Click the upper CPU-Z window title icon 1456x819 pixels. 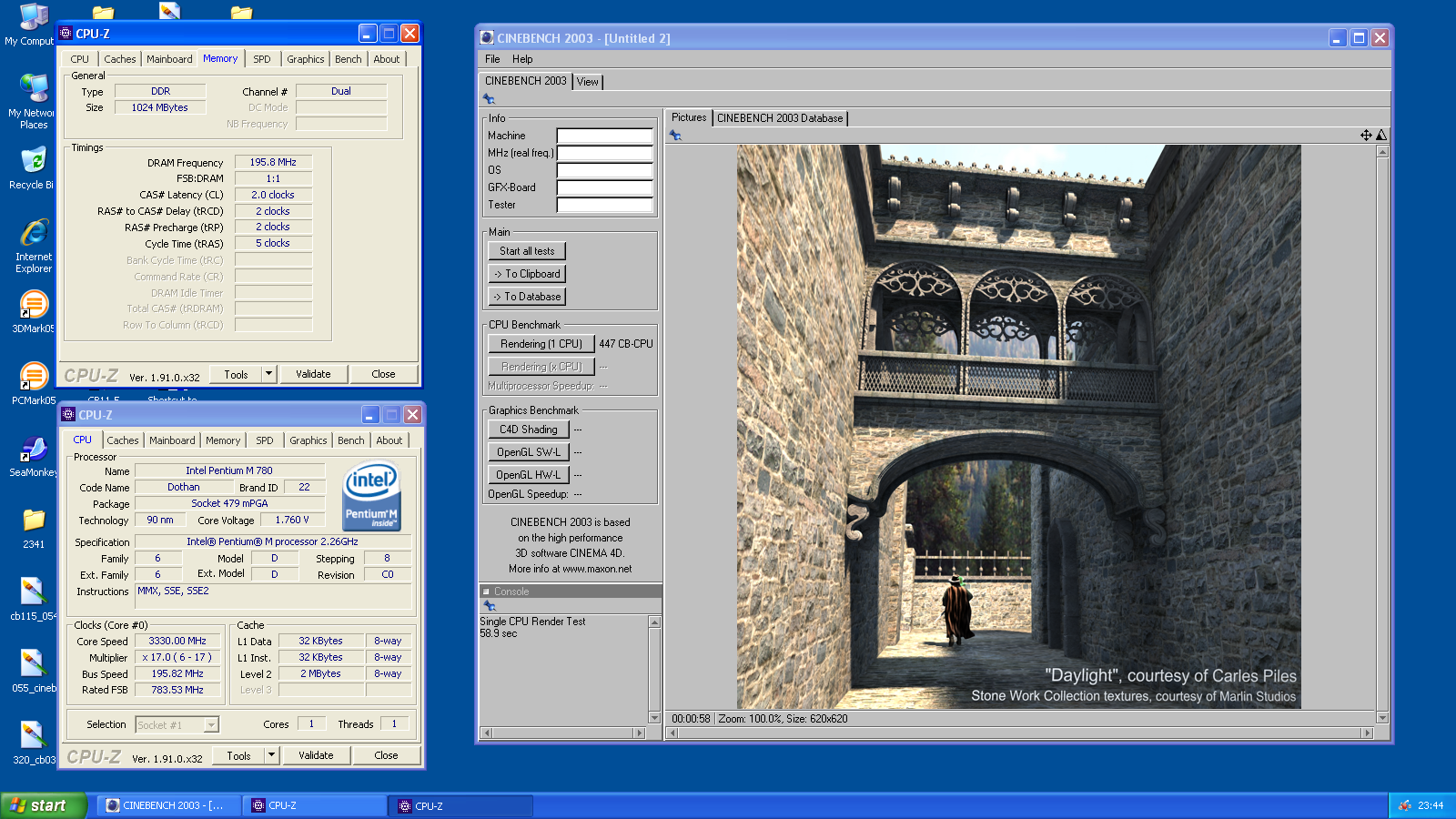pos(66,34)
